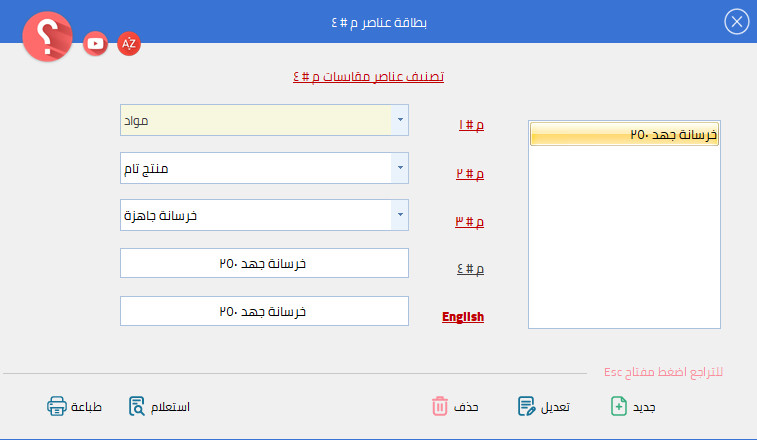
Task: Close the بطاقة عناصر dialog window
Action: point(737,21)
